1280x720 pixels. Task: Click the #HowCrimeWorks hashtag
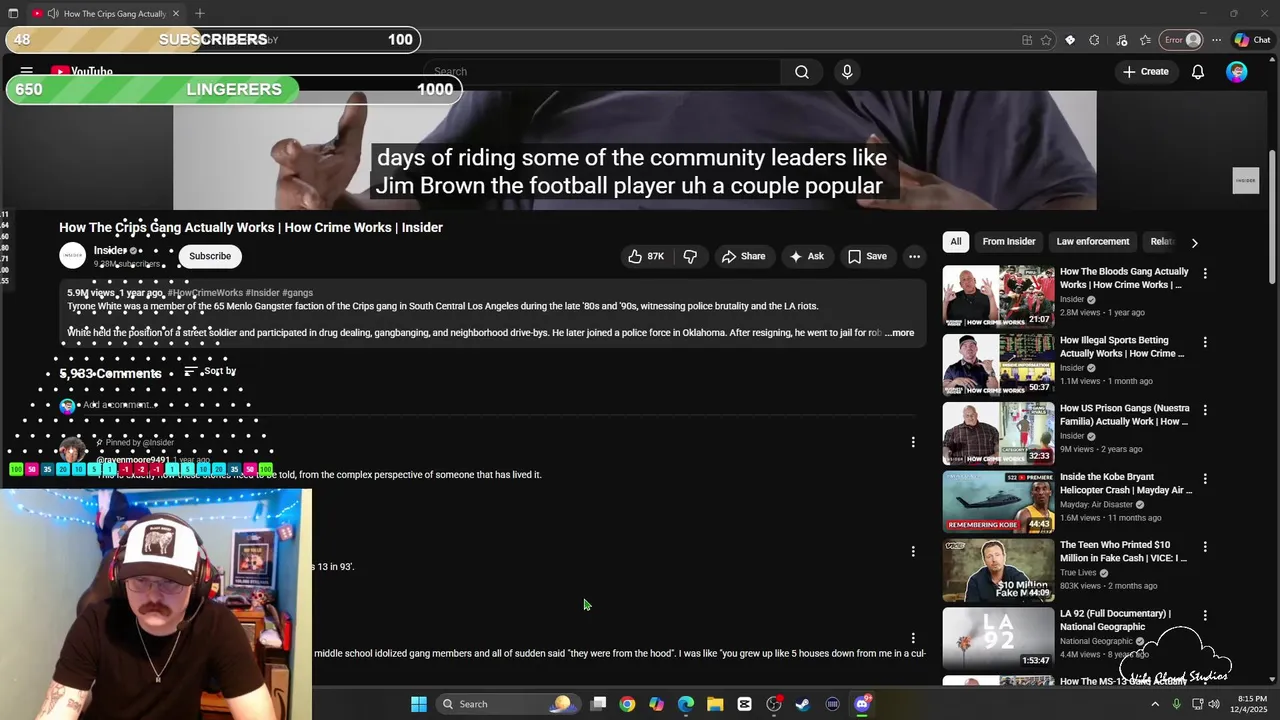tap(204, 293)
